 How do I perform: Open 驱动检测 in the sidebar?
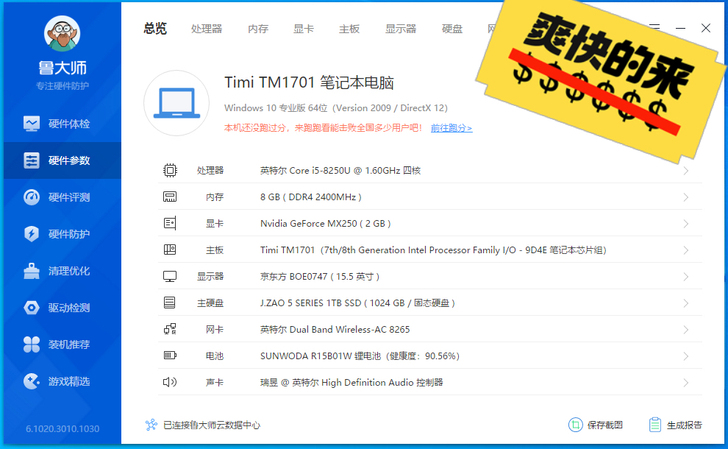62,307
